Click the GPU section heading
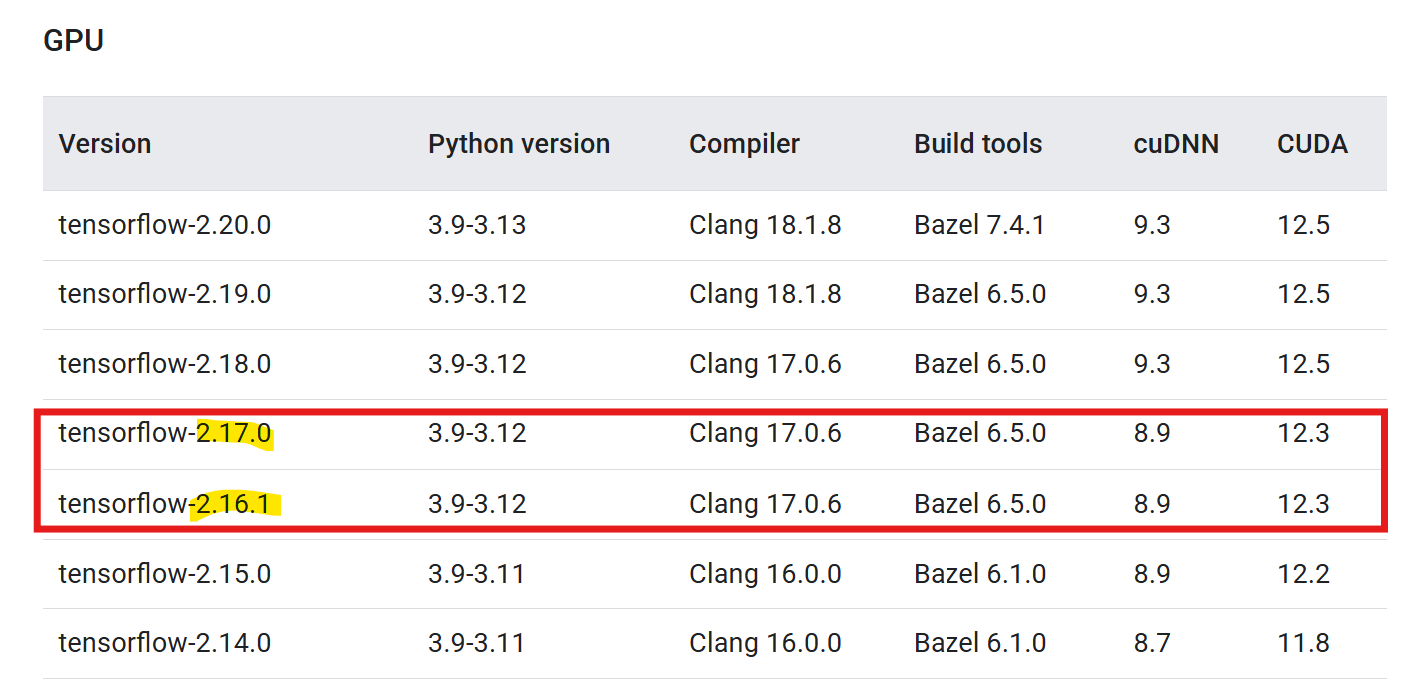This screenshot has width=1426, height=680. 73,41
